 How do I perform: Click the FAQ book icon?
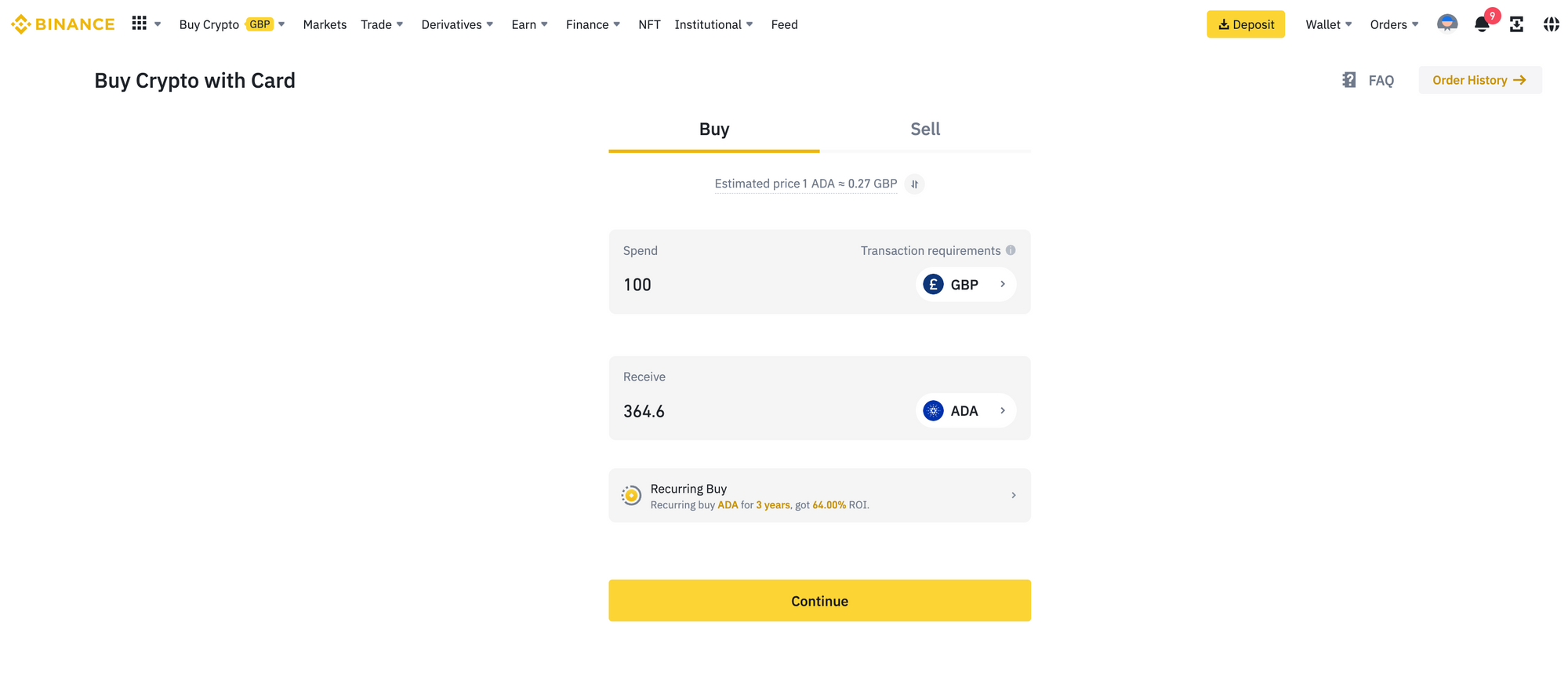coord(1348,80)
